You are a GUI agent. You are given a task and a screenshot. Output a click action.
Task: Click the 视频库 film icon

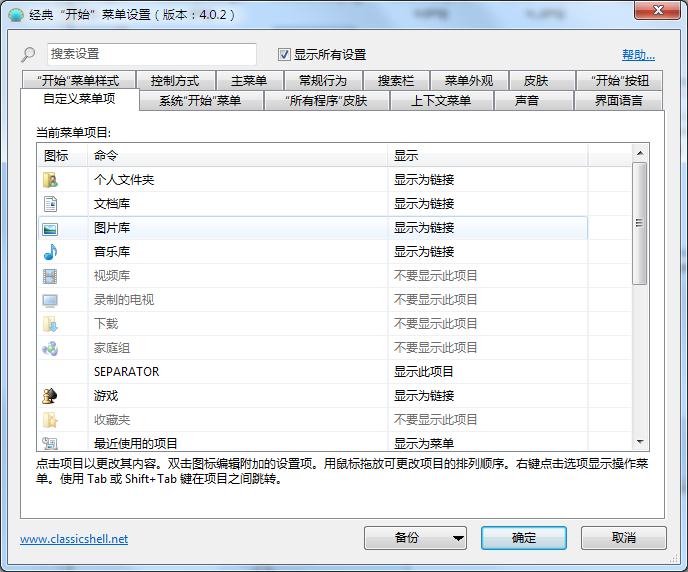50,276
